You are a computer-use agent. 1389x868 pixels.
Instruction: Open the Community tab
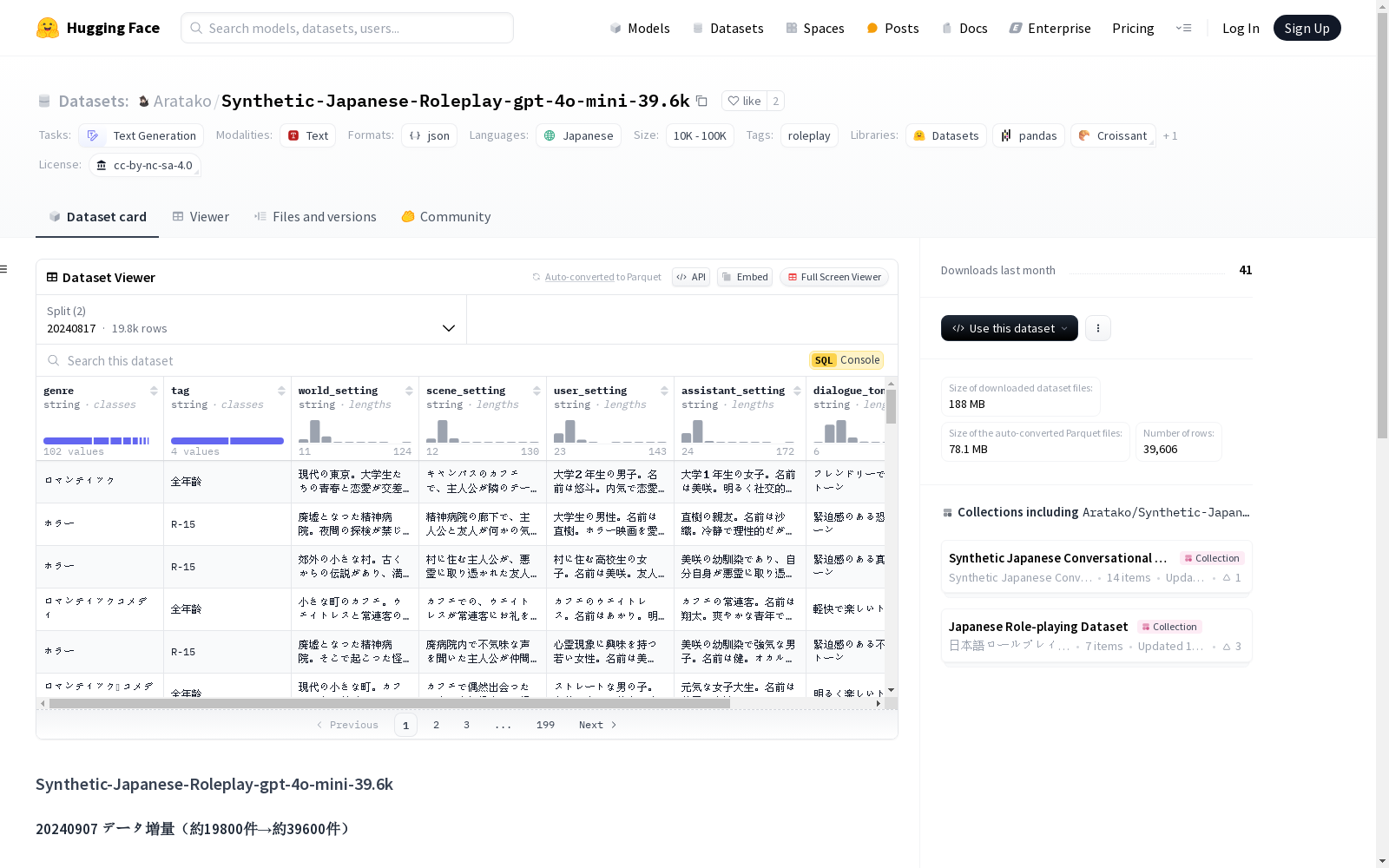[446, 217]
